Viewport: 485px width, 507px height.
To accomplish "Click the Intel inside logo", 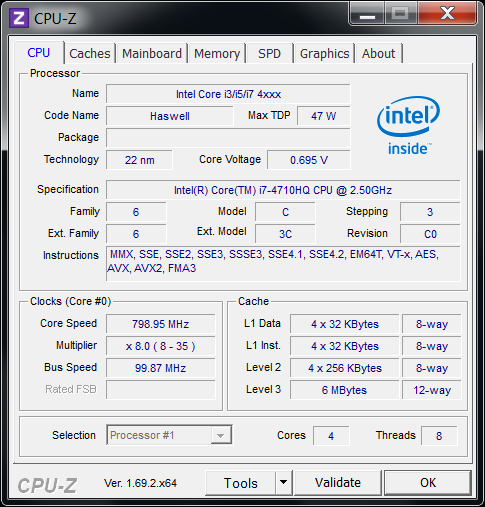I will [x=408, y=126].
